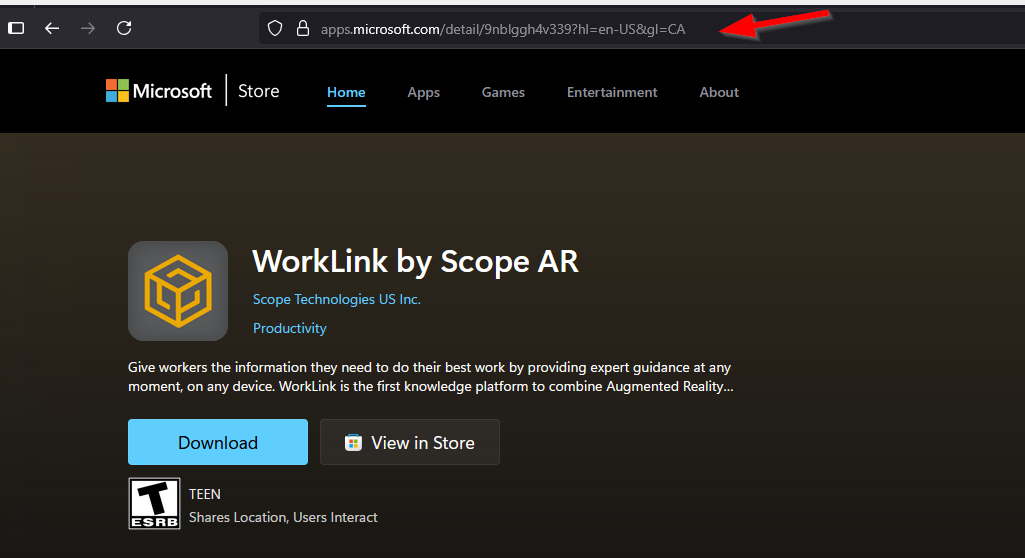Click the WorkLink app icon thumbnail
The image size is (1025, 558).
coord(178,291)
